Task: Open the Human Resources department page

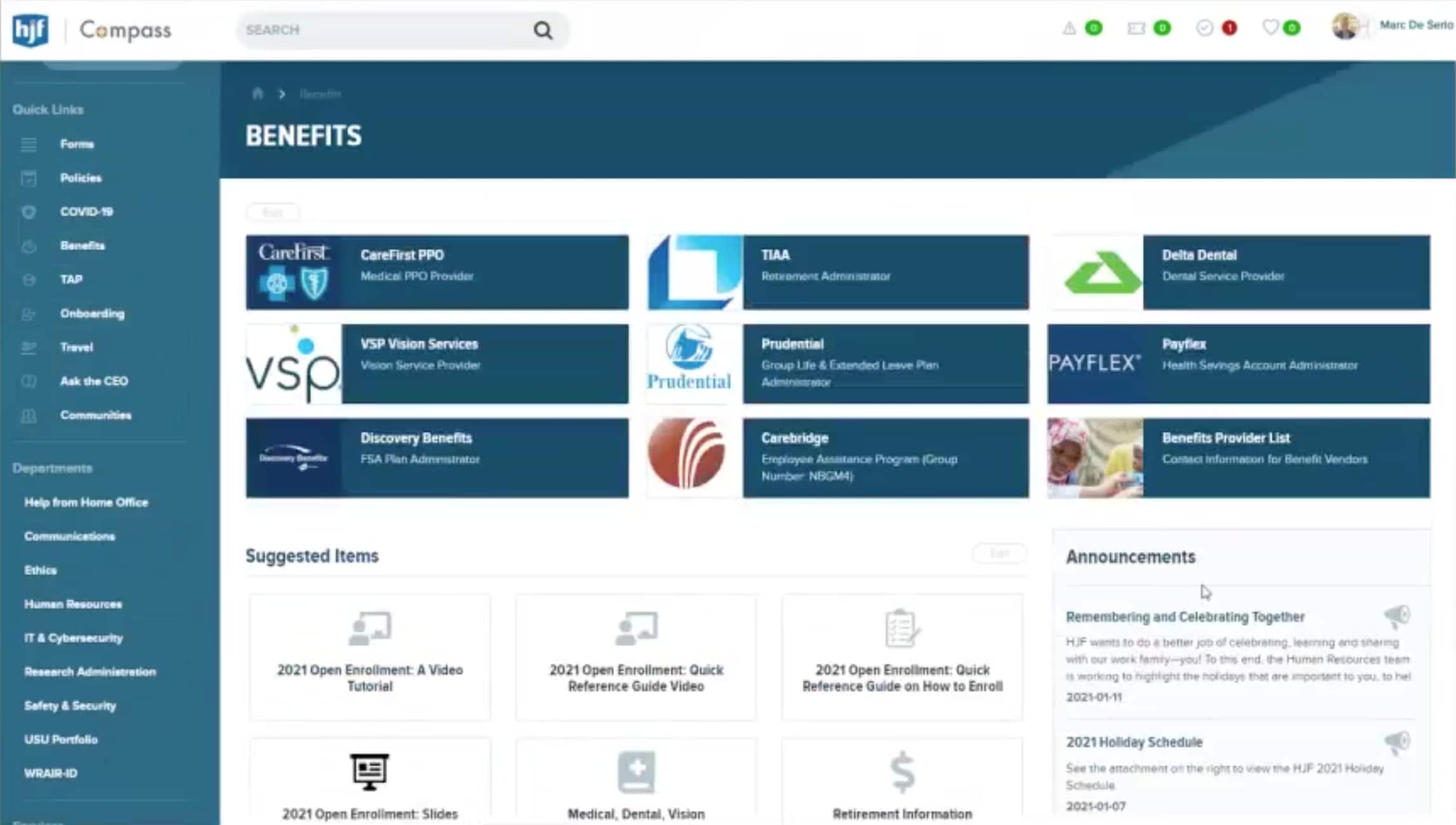Action: [x=73, y=604]
